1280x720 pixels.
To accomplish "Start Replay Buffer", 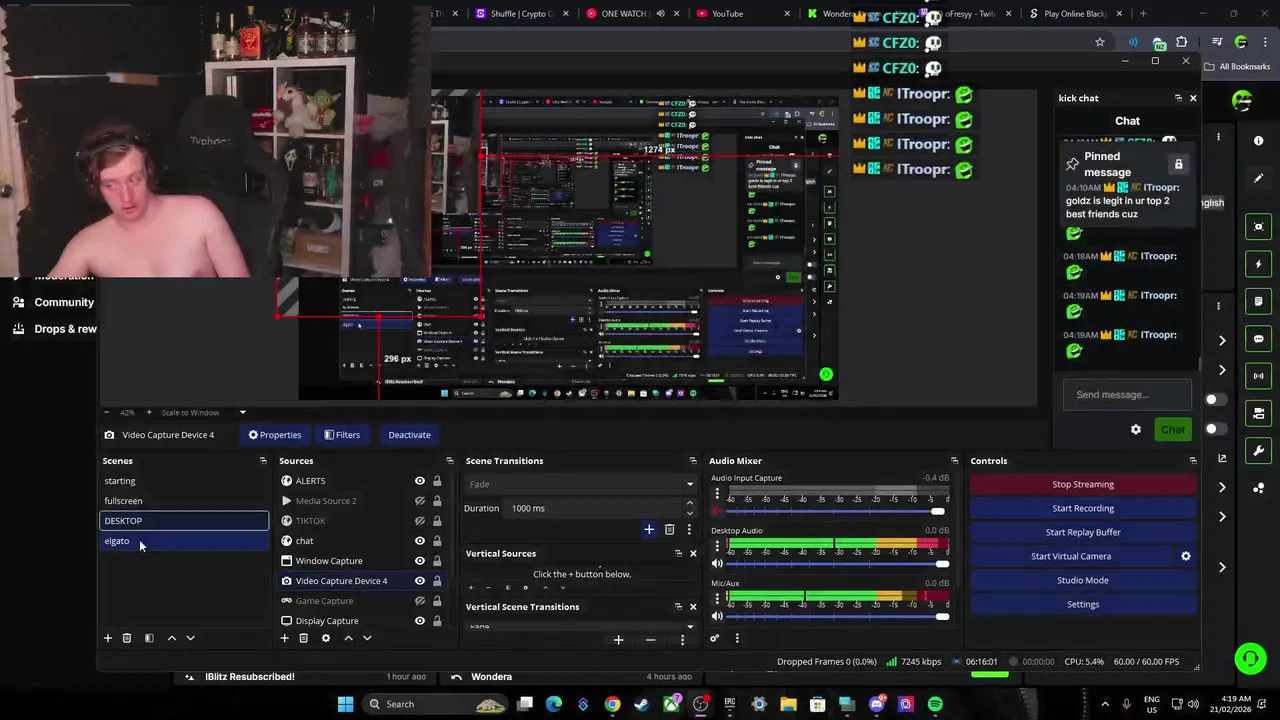I will tap(1083, 532).
